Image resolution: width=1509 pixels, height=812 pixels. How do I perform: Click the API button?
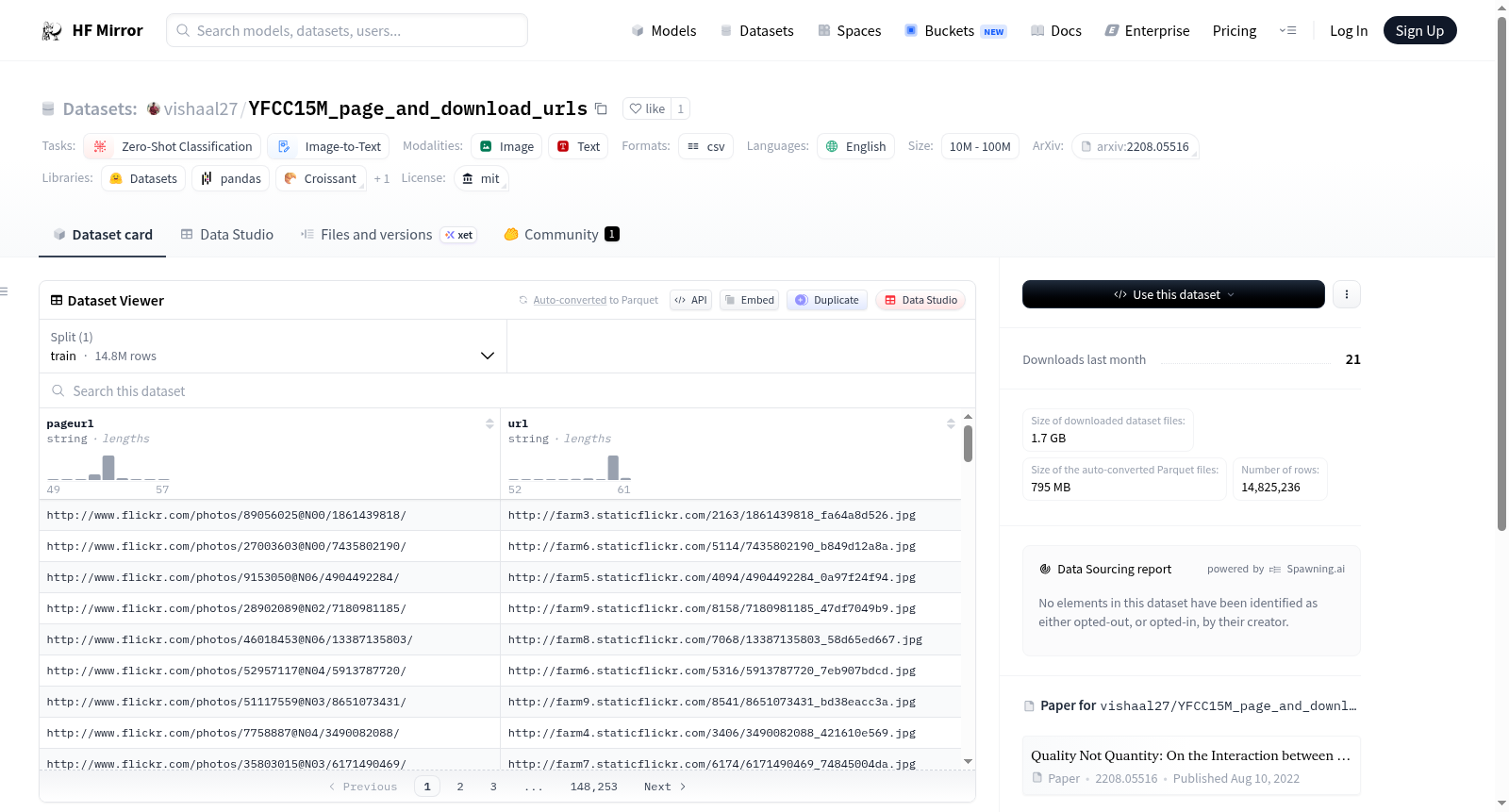[690, 300]
